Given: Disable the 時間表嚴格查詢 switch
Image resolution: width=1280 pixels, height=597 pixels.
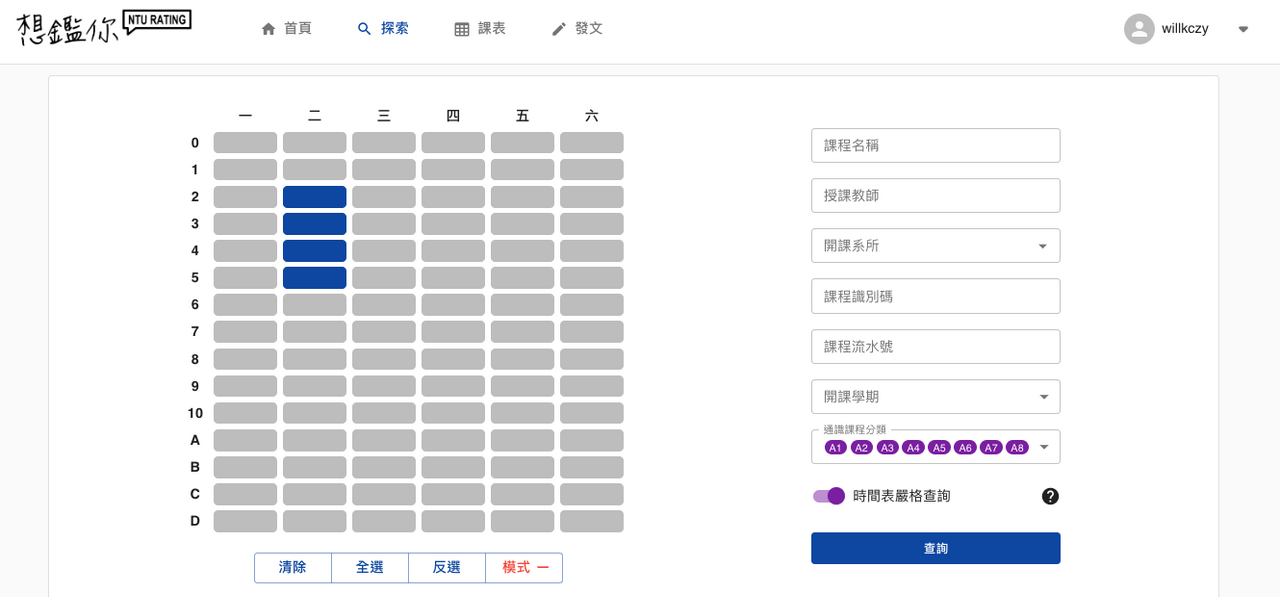Looking at the screenshot, I should coord(829,496).
